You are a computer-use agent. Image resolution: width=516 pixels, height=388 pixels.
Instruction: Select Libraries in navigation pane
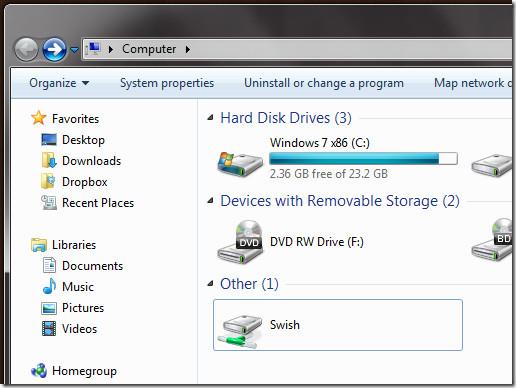(74, 245)
